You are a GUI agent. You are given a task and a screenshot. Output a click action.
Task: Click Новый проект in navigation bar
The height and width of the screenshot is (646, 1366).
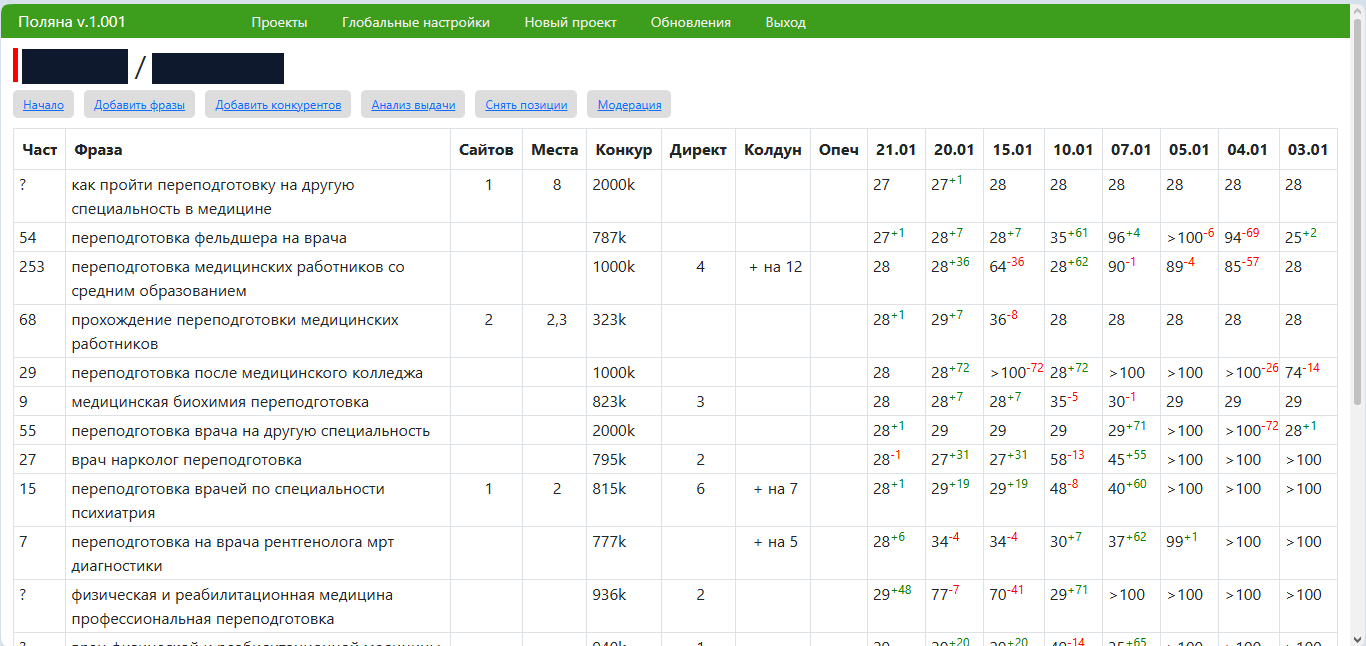click(x=570, y=22)
